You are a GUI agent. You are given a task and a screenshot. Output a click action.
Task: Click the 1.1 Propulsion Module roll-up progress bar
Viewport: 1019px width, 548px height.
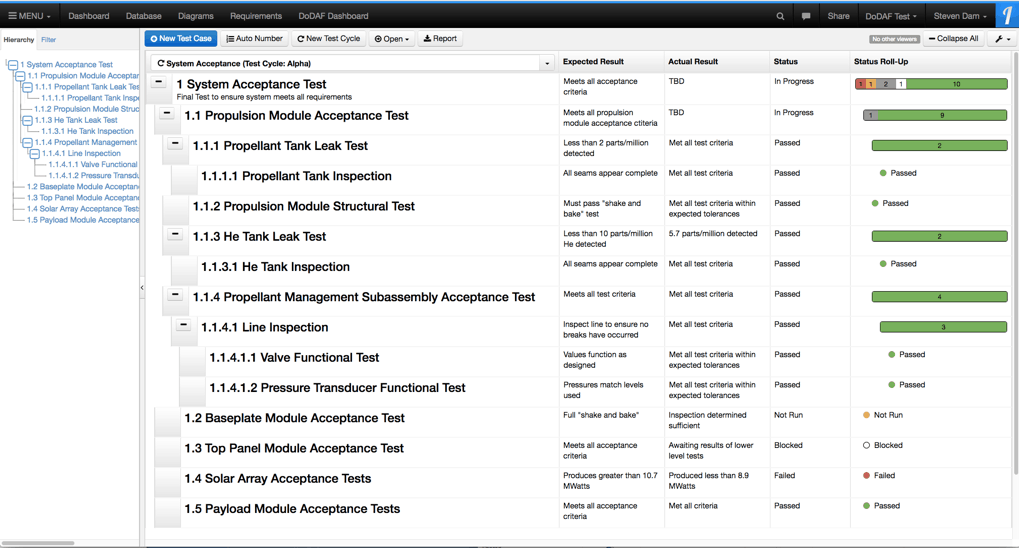coord(935,115)
